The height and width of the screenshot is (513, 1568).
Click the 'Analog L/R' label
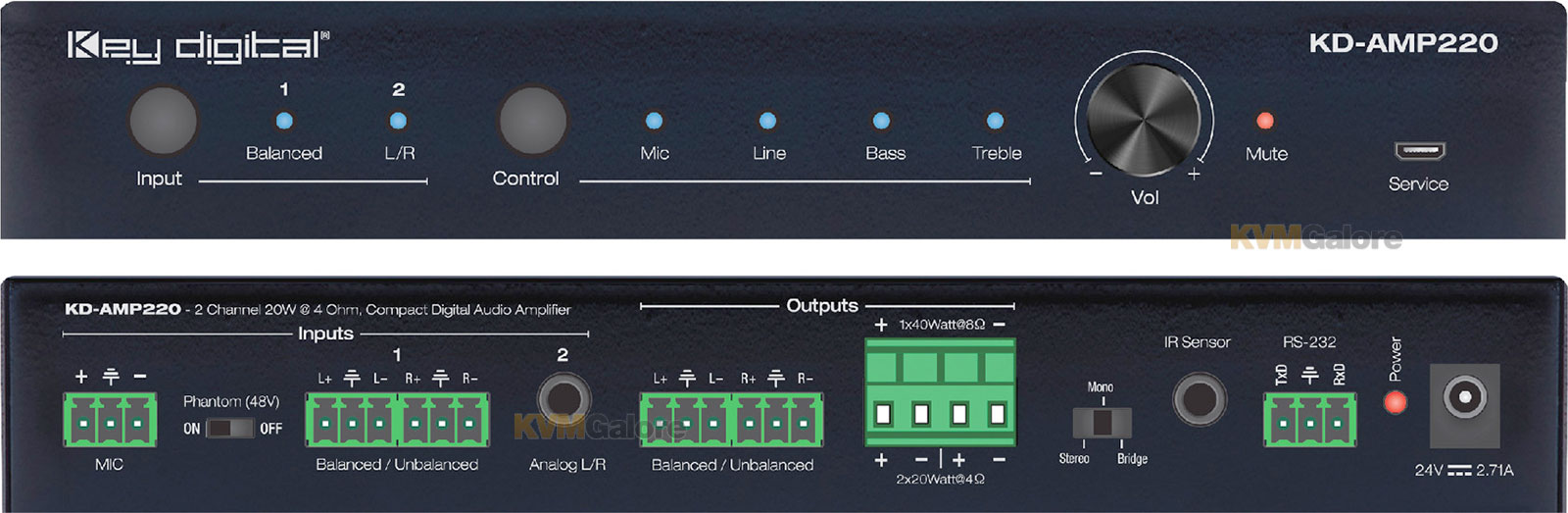(567, 465)
